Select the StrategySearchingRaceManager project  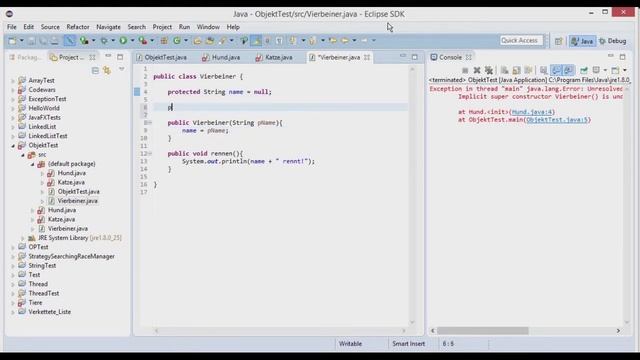tap(71, 256)
